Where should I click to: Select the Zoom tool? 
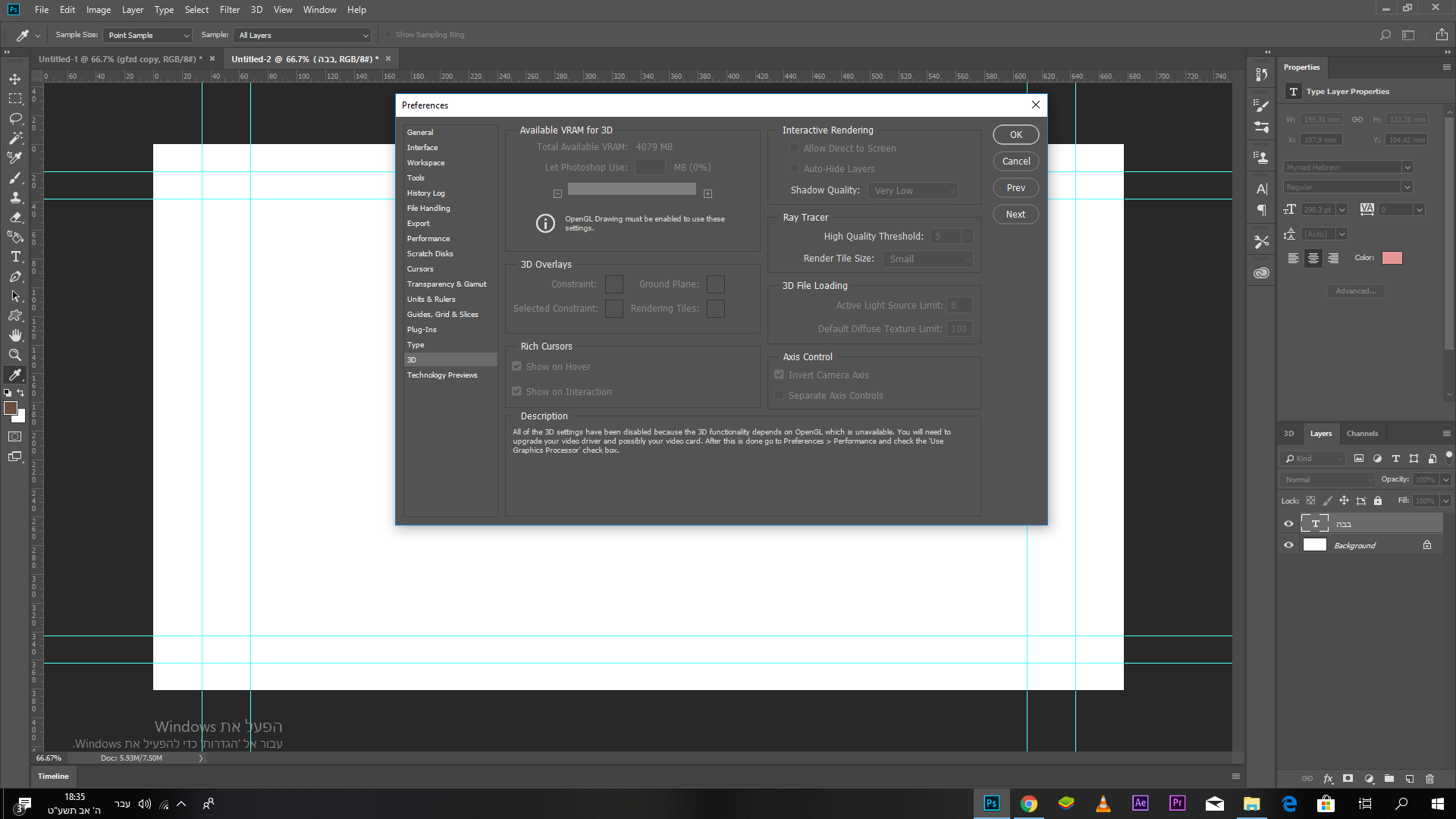(14, 355)
